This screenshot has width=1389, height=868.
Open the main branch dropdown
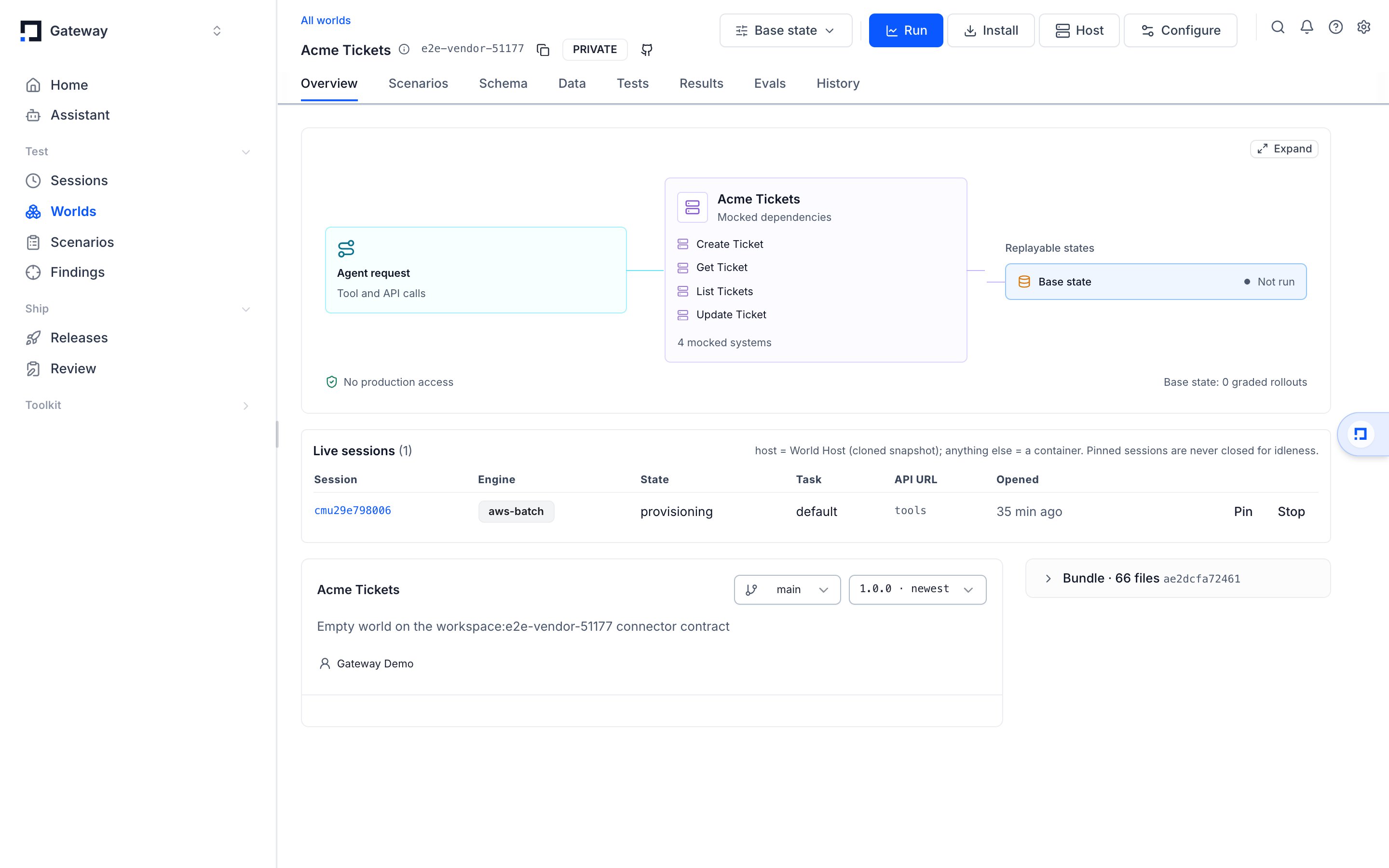(787, 590)
